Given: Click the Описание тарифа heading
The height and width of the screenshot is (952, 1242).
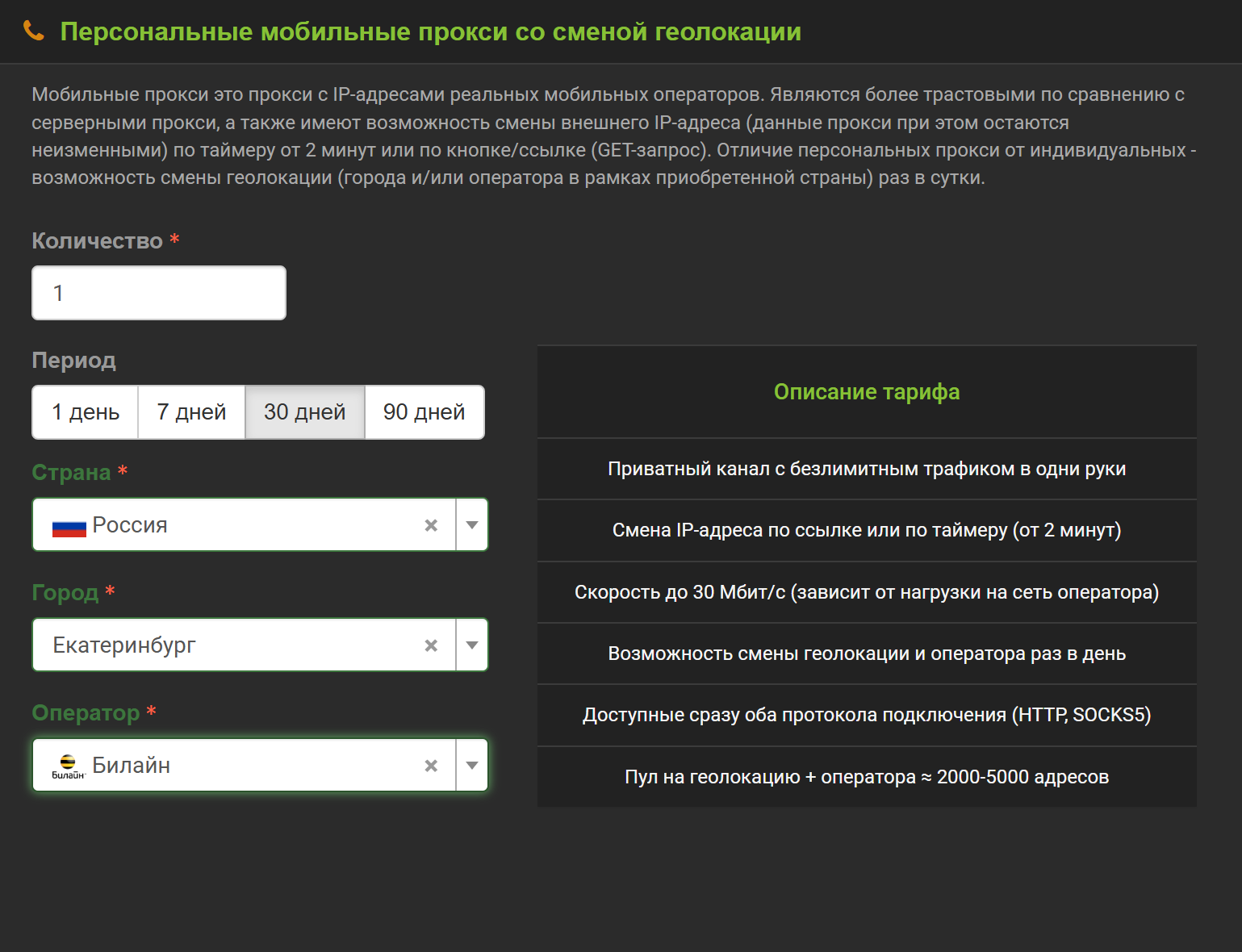Looking at the screenshot, I should click(x=867, y=392).
